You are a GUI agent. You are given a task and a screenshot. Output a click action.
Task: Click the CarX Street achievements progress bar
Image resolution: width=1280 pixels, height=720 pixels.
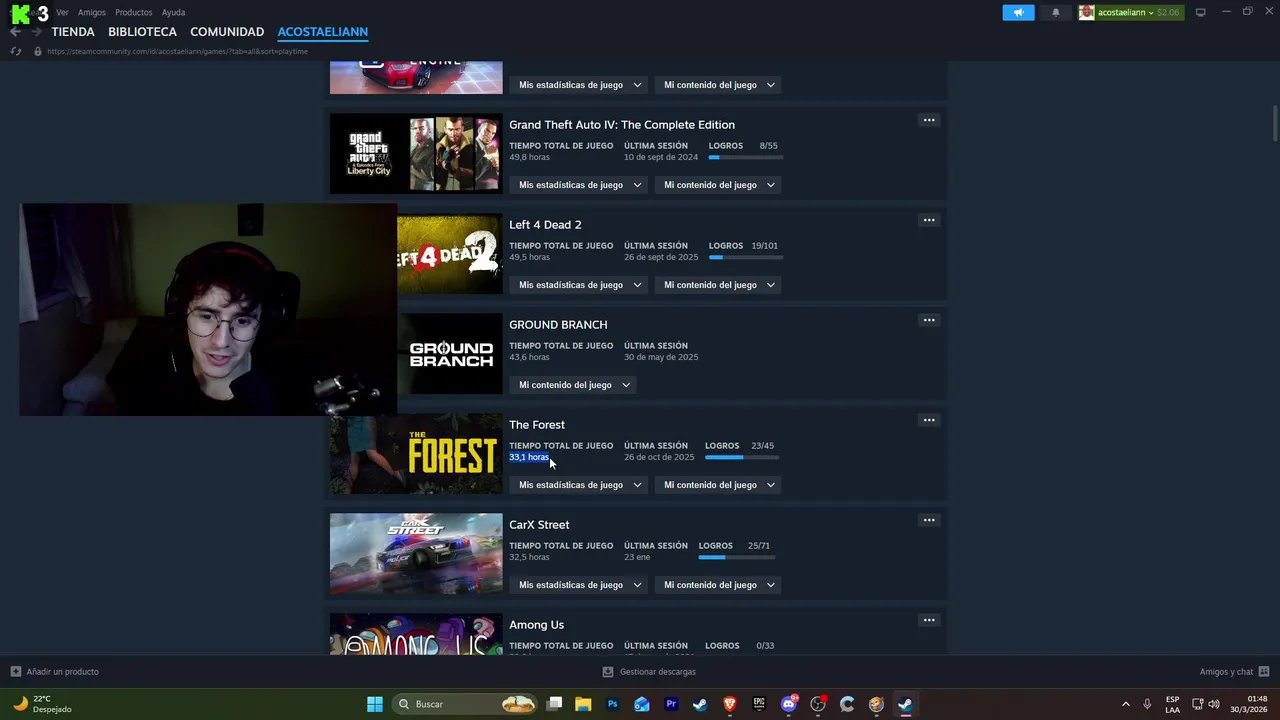click(x=737, y=558)
